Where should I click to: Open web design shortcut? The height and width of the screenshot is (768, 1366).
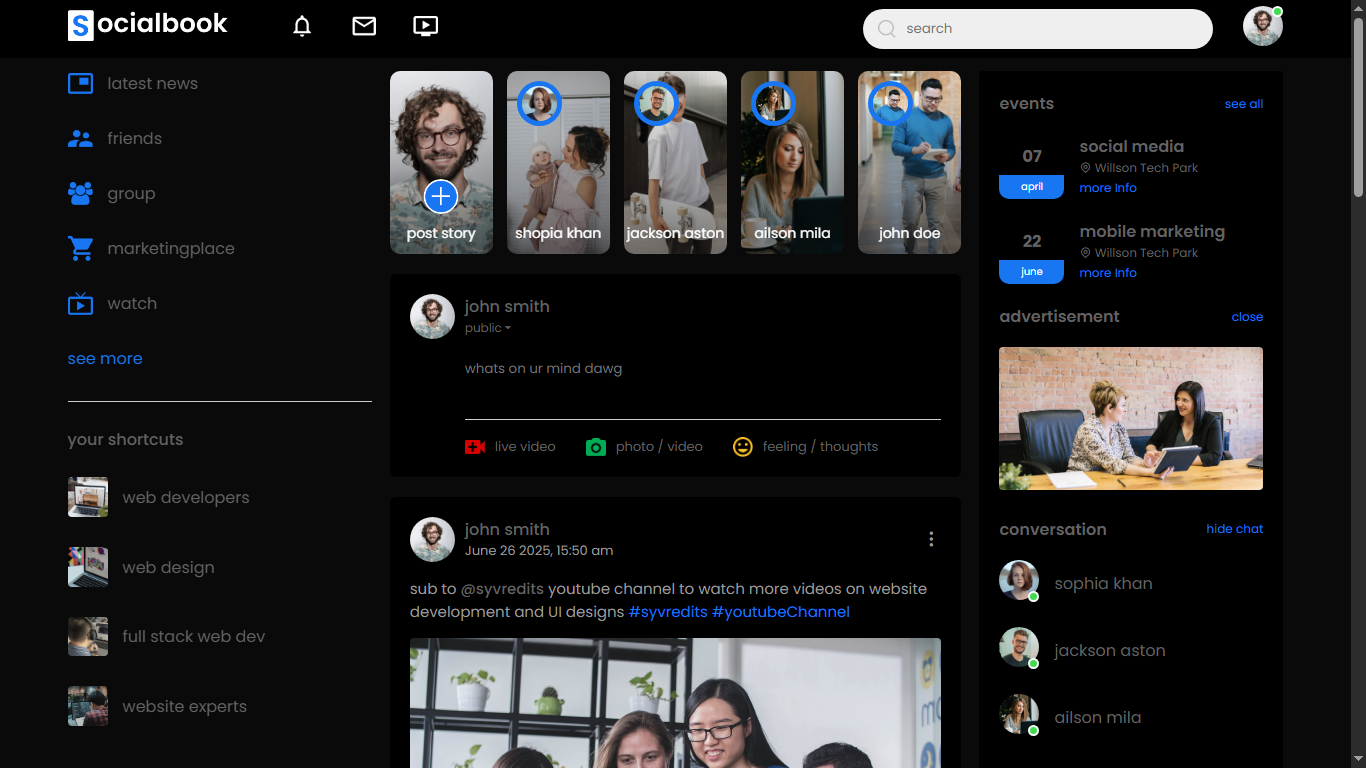click(x=168, y=567)
